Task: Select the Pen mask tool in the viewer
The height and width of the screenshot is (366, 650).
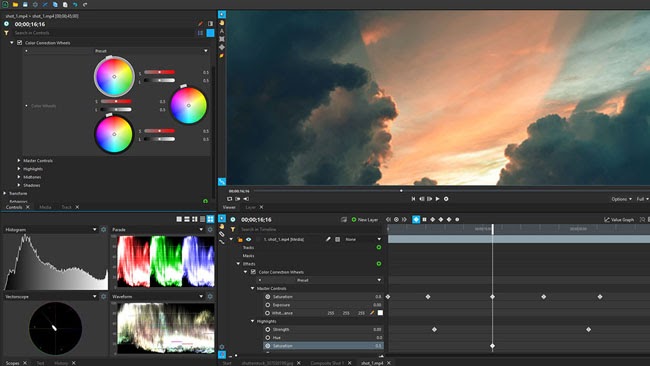Action: 222,56
